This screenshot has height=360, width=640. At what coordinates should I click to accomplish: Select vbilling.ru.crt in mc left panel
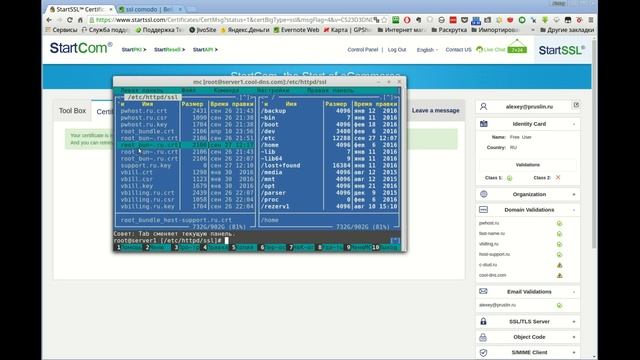pyautogui.click(x=147, y=193)
